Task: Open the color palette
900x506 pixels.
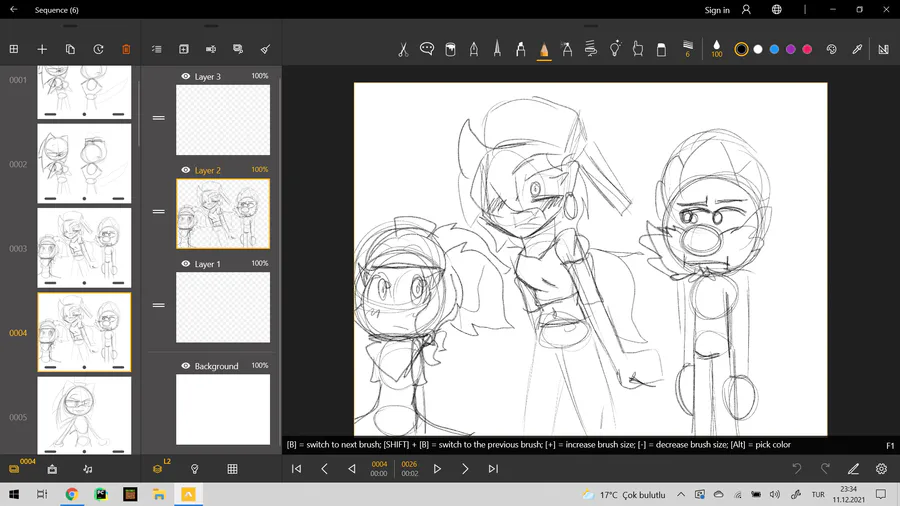Action: click(832, 49)
